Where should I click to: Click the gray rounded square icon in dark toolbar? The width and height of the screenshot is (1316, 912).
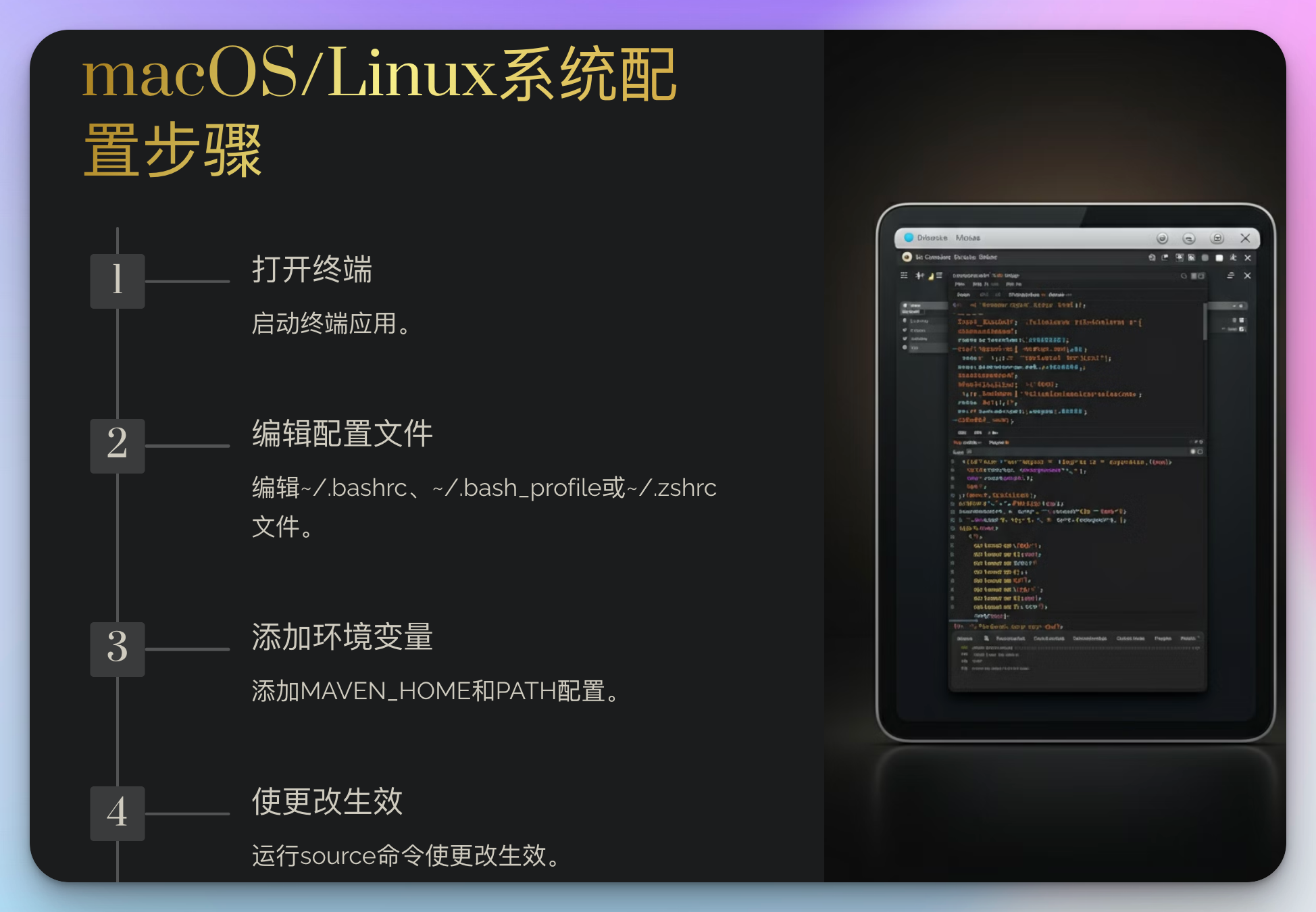click(x=1205, y=258)
